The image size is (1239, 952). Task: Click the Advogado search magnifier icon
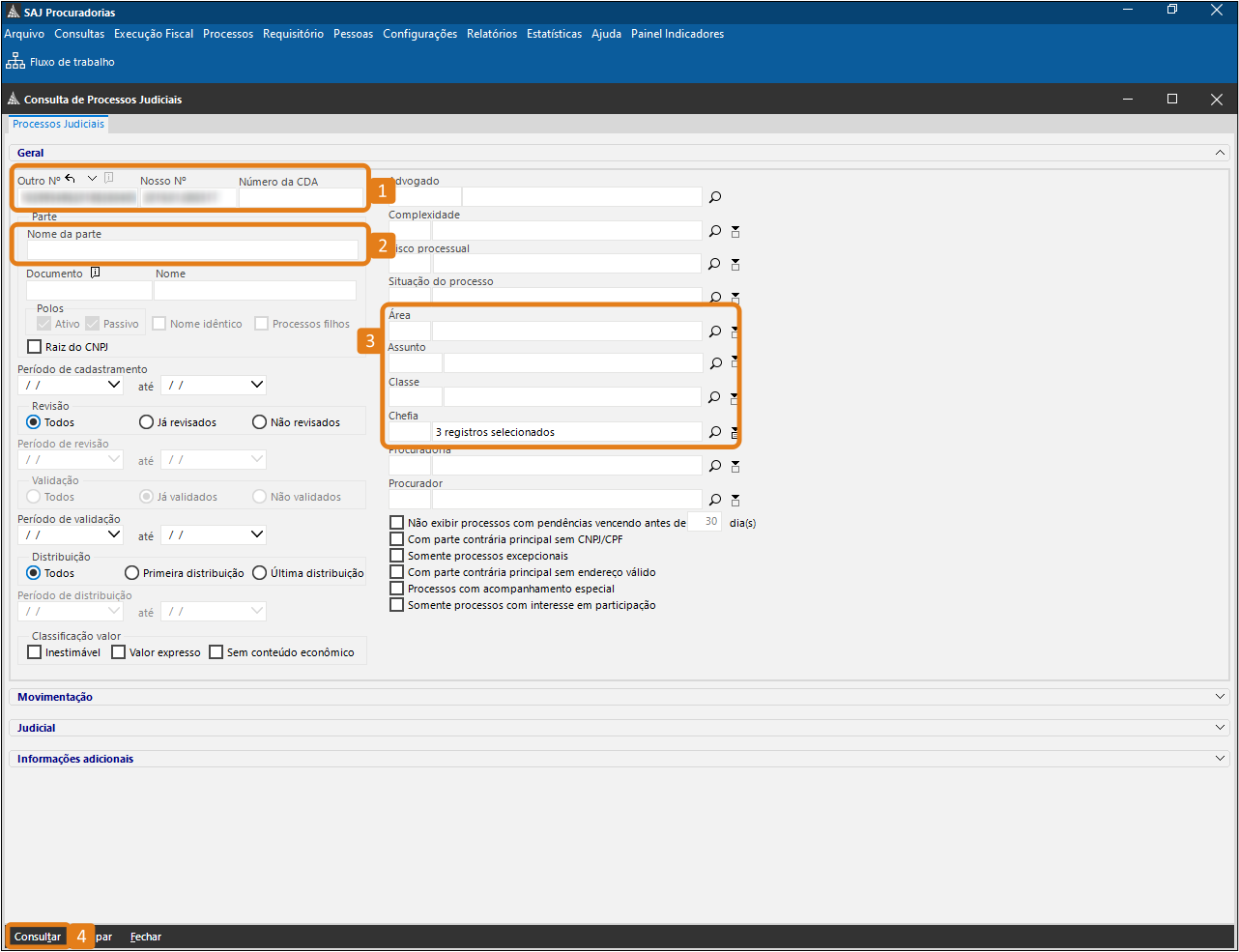click(715, 197)
